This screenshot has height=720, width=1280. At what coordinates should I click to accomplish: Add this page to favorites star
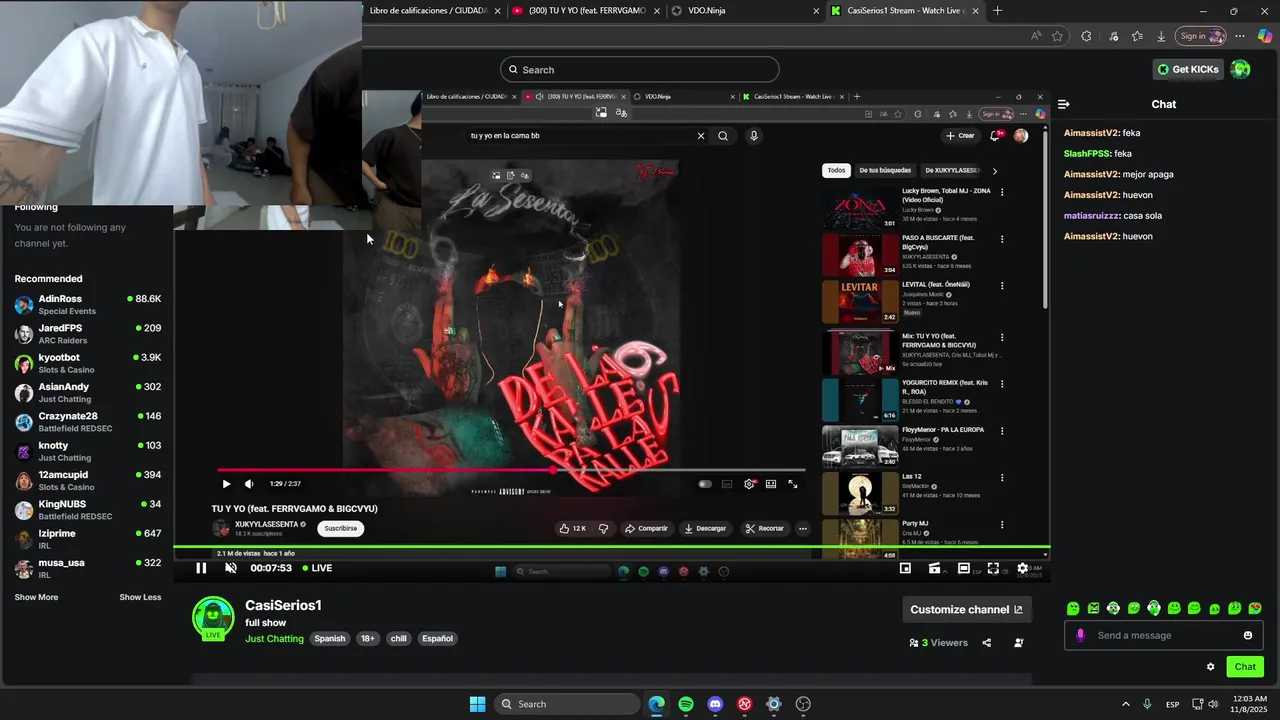[x=1057, y=36]
